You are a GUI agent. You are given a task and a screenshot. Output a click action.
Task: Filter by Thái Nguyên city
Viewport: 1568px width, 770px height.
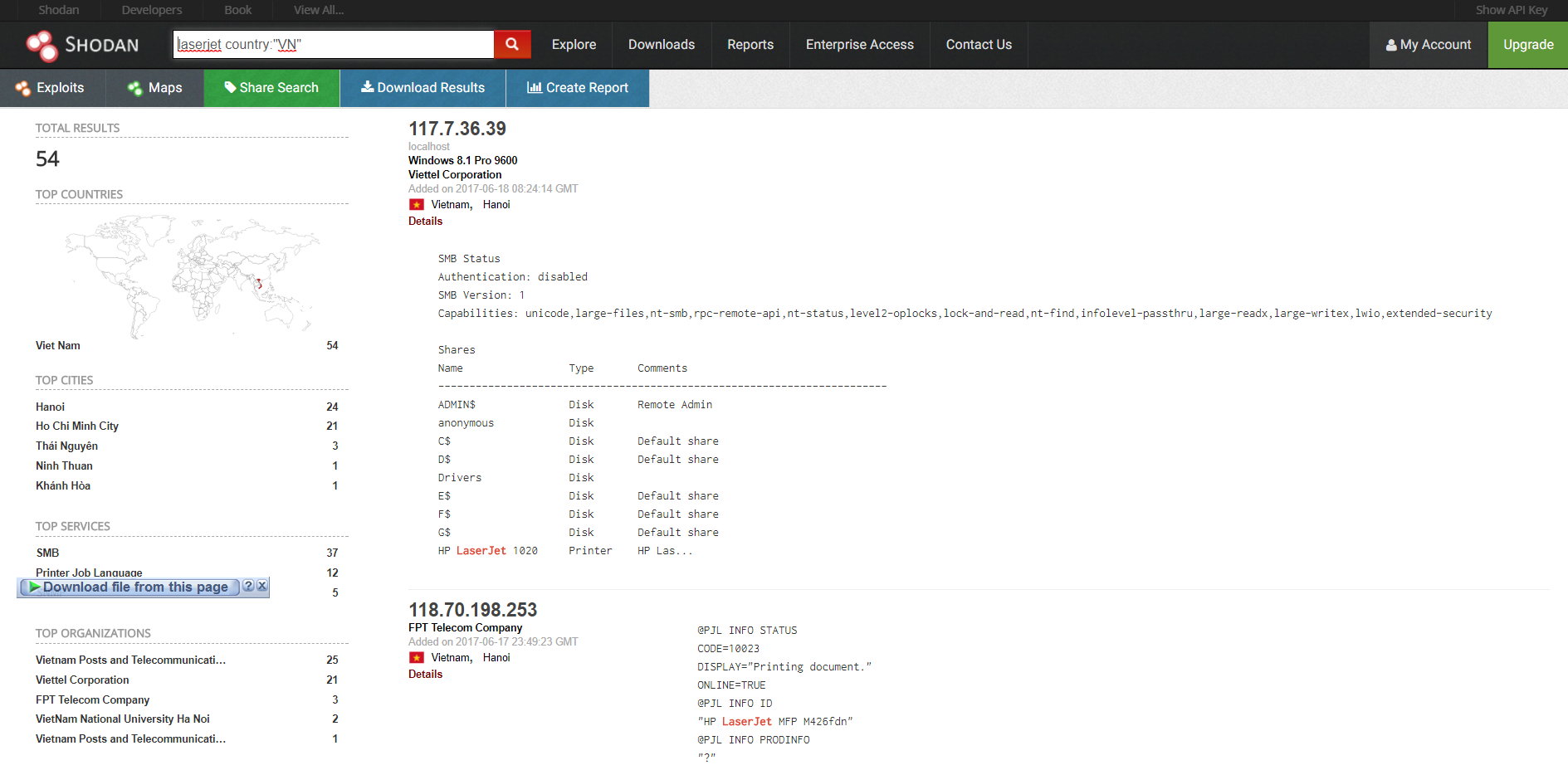66,446
